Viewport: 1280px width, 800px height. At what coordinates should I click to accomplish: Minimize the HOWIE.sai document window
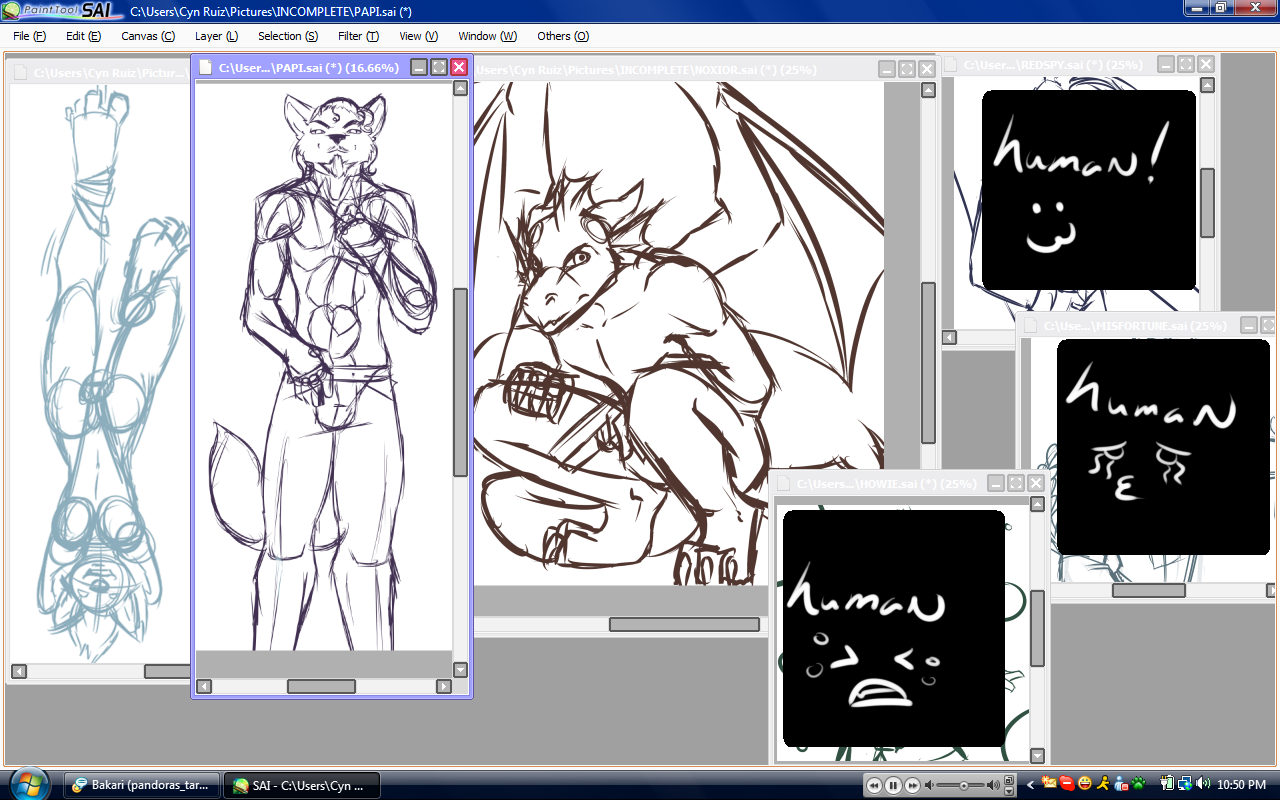click(996, 483)
